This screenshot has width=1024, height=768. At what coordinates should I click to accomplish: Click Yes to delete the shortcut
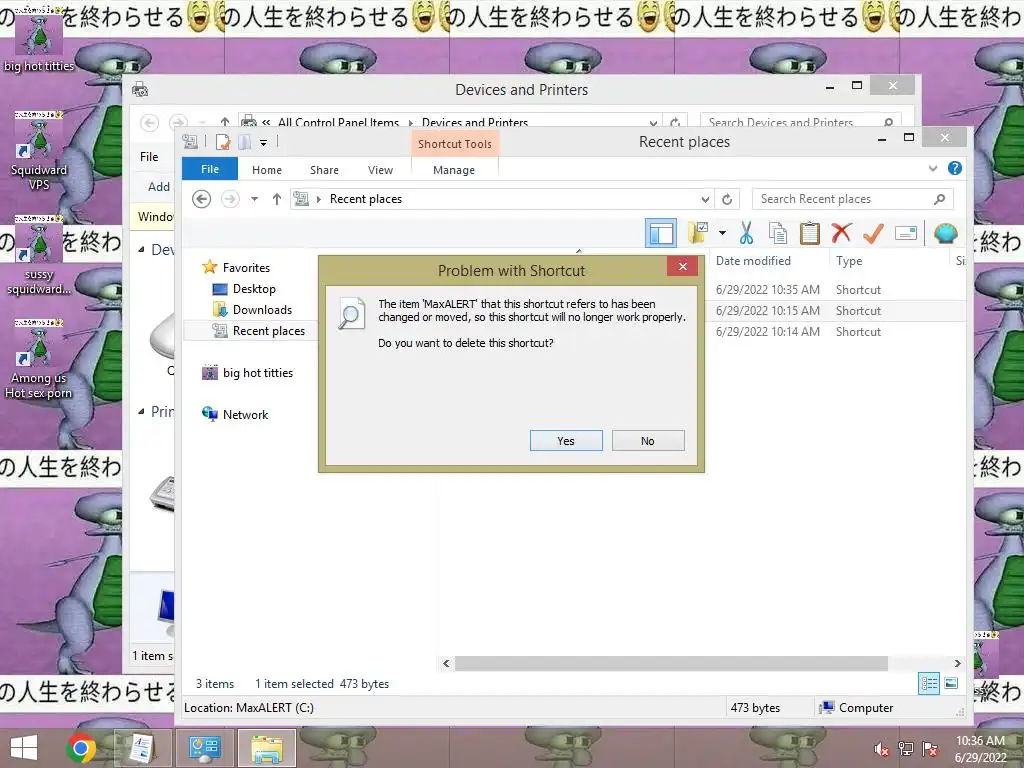(x=566, y=441)
